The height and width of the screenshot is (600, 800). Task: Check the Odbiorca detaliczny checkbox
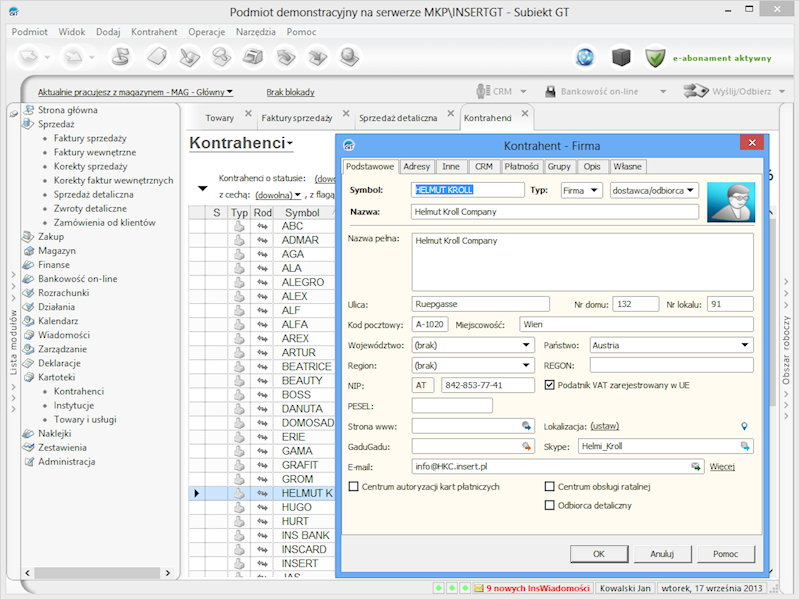pyautogui.click(x=549, y=505)
